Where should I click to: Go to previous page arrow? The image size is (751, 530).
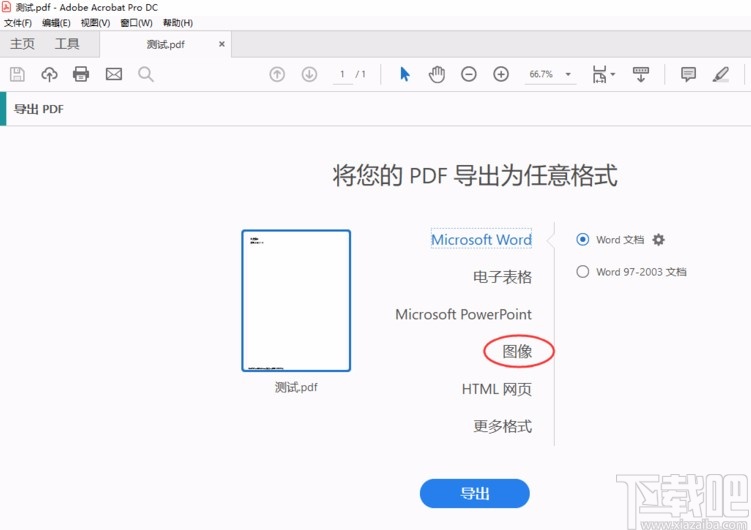(277, 74)
